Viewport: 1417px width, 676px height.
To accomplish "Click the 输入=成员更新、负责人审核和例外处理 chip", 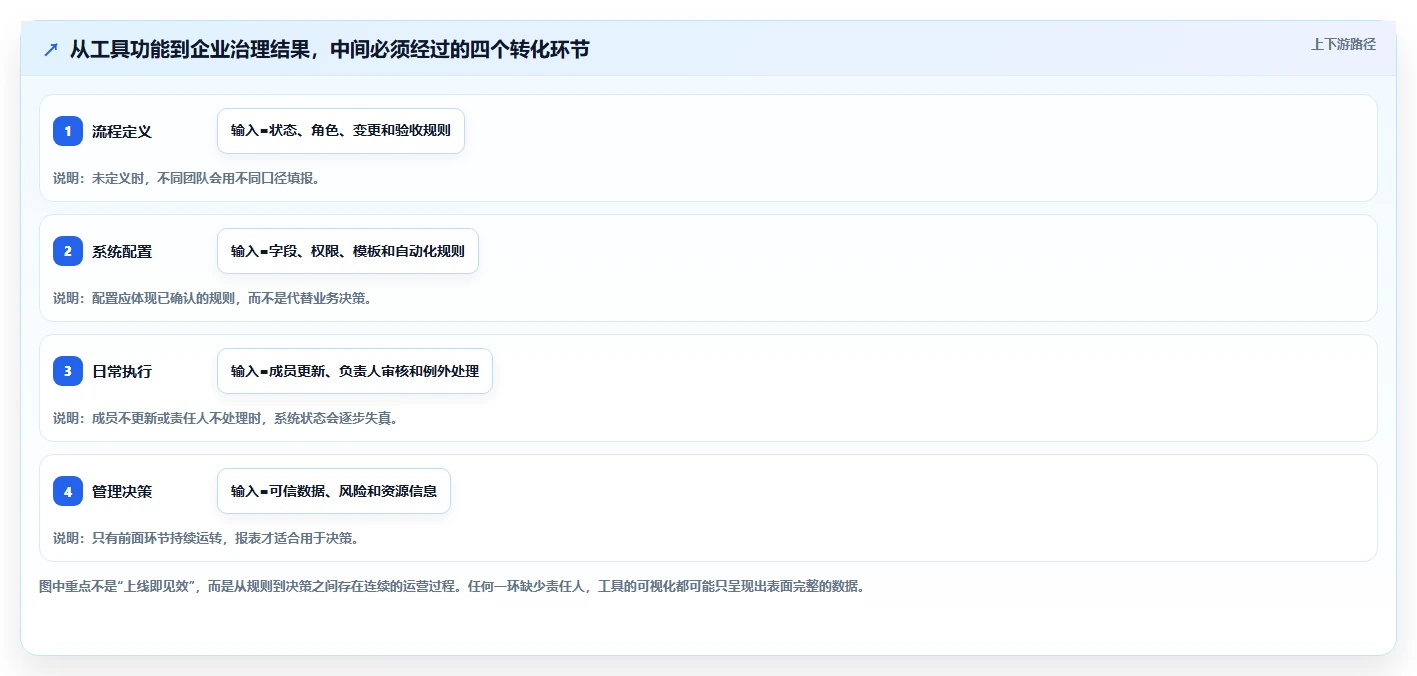I will coord(355,371).
